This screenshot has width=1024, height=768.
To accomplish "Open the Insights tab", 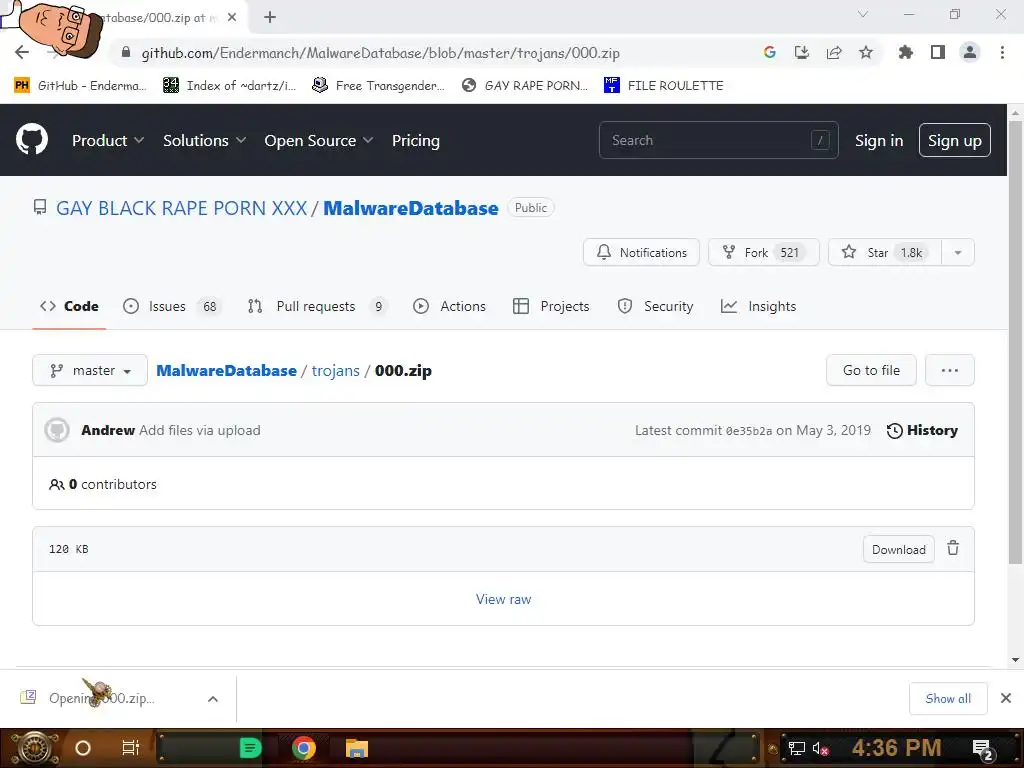I will 758,306.
